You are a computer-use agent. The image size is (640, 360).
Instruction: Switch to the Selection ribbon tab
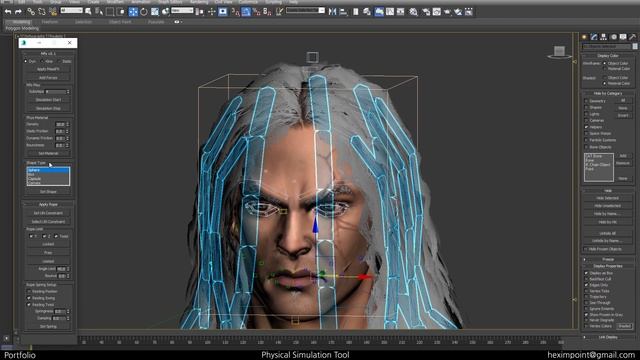click(83, 22)
